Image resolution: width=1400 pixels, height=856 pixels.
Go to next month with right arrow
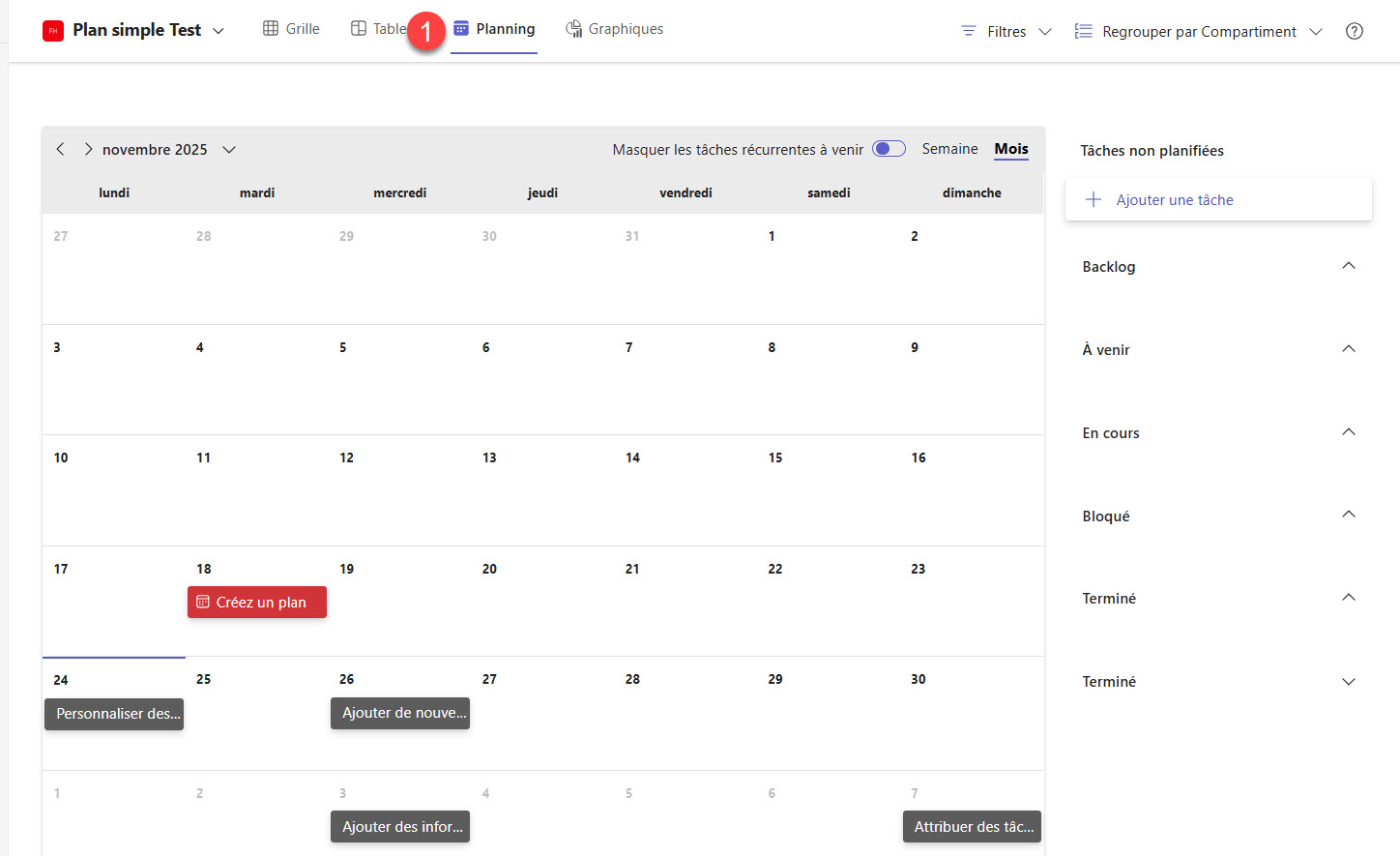pyautogui.click(x=88, y=149)
